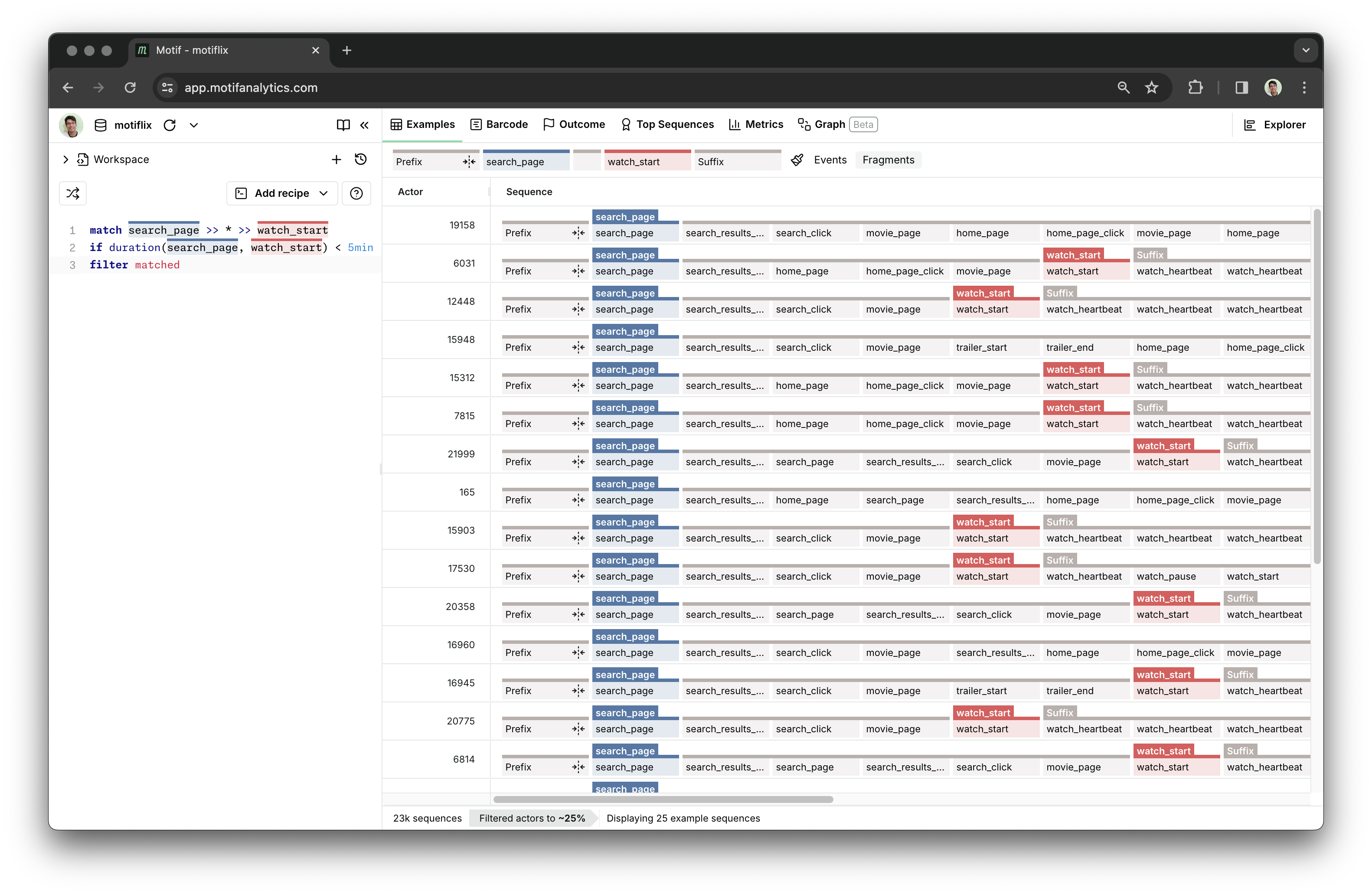This screenshot has width=1372, height=894.
Task: Switch view to Fragments
Action: 888,160
